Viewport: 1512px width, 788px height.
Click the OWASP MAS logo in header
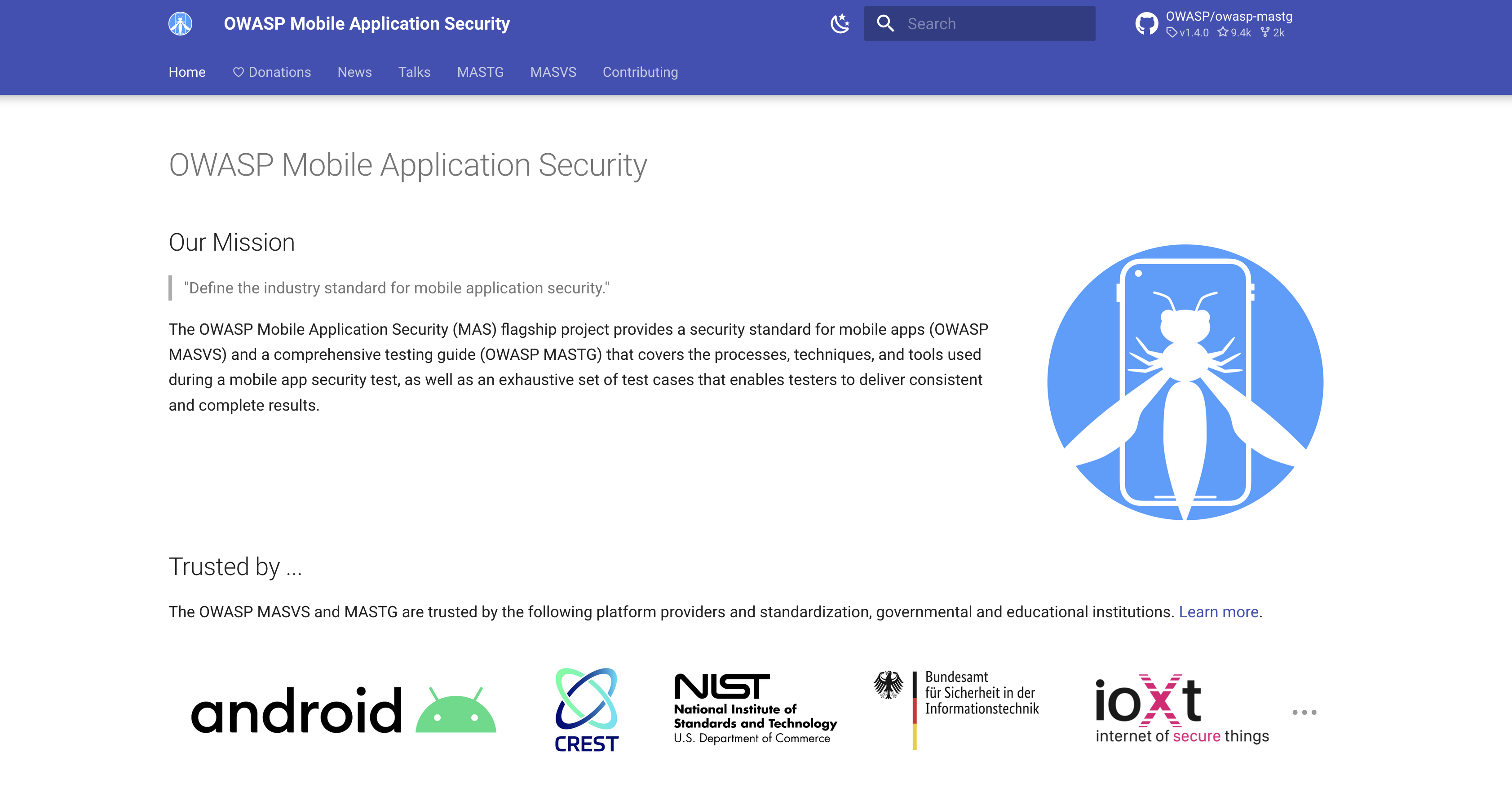pyautogui.click(x=180, y=23)
